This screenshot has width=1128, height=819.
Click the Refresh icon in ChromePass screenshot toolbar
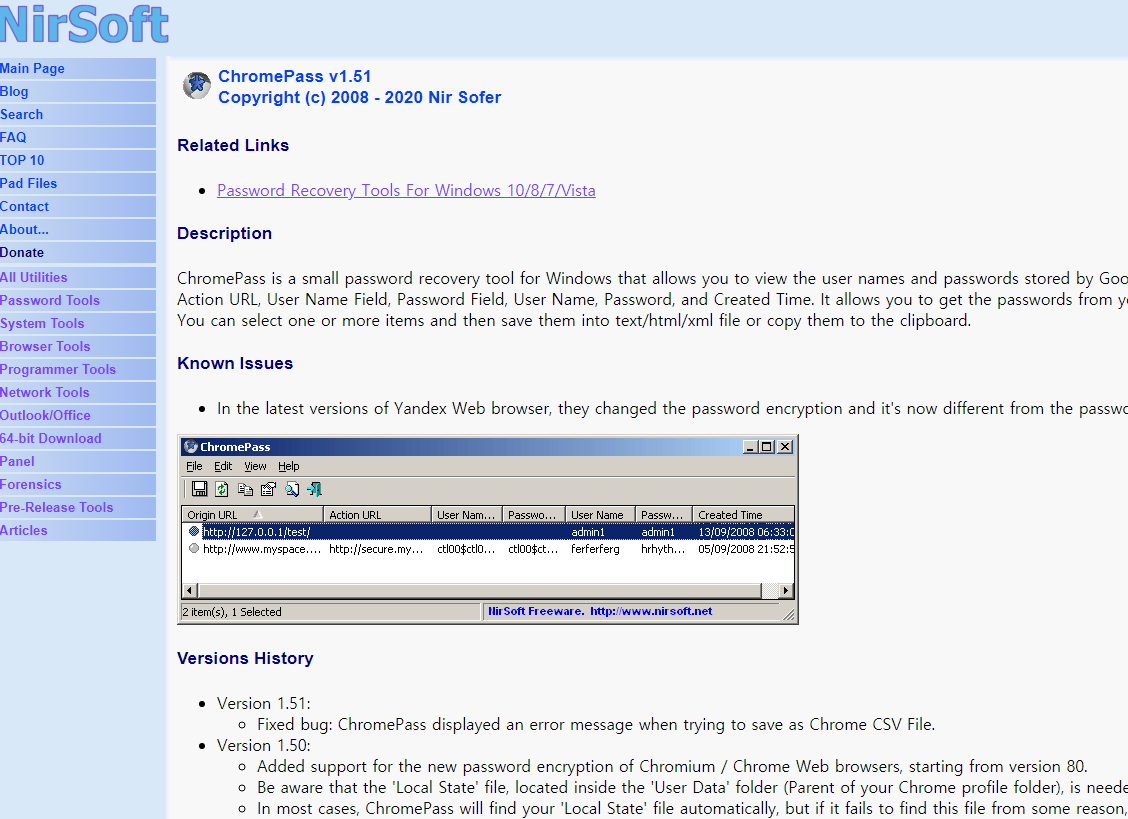point(222,489)
